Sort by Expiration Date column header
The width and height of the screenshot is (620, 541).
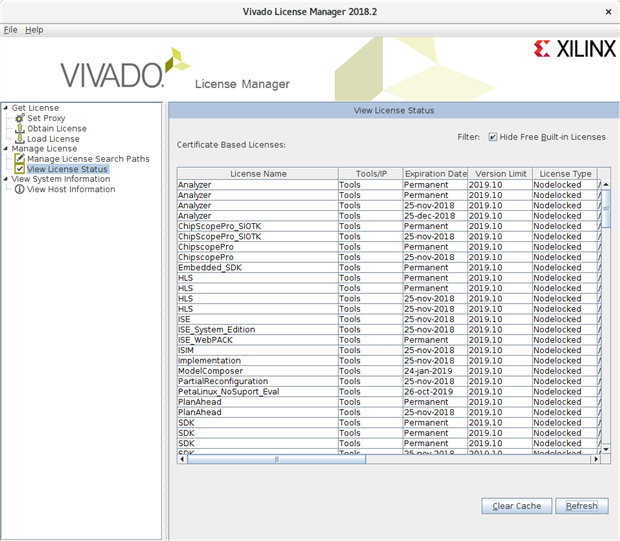point(435,174)
